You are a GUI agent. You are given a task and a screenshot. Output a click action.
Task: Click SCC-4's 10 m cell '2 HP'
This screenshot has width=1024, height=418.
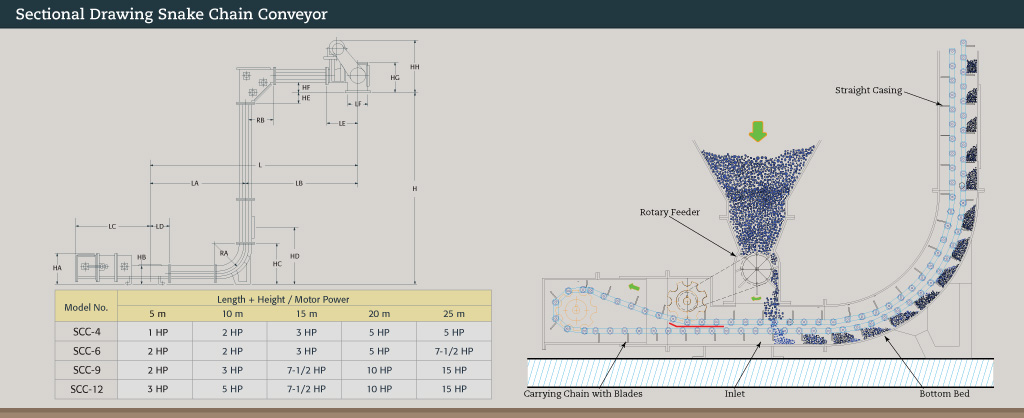tap(230, 332)
